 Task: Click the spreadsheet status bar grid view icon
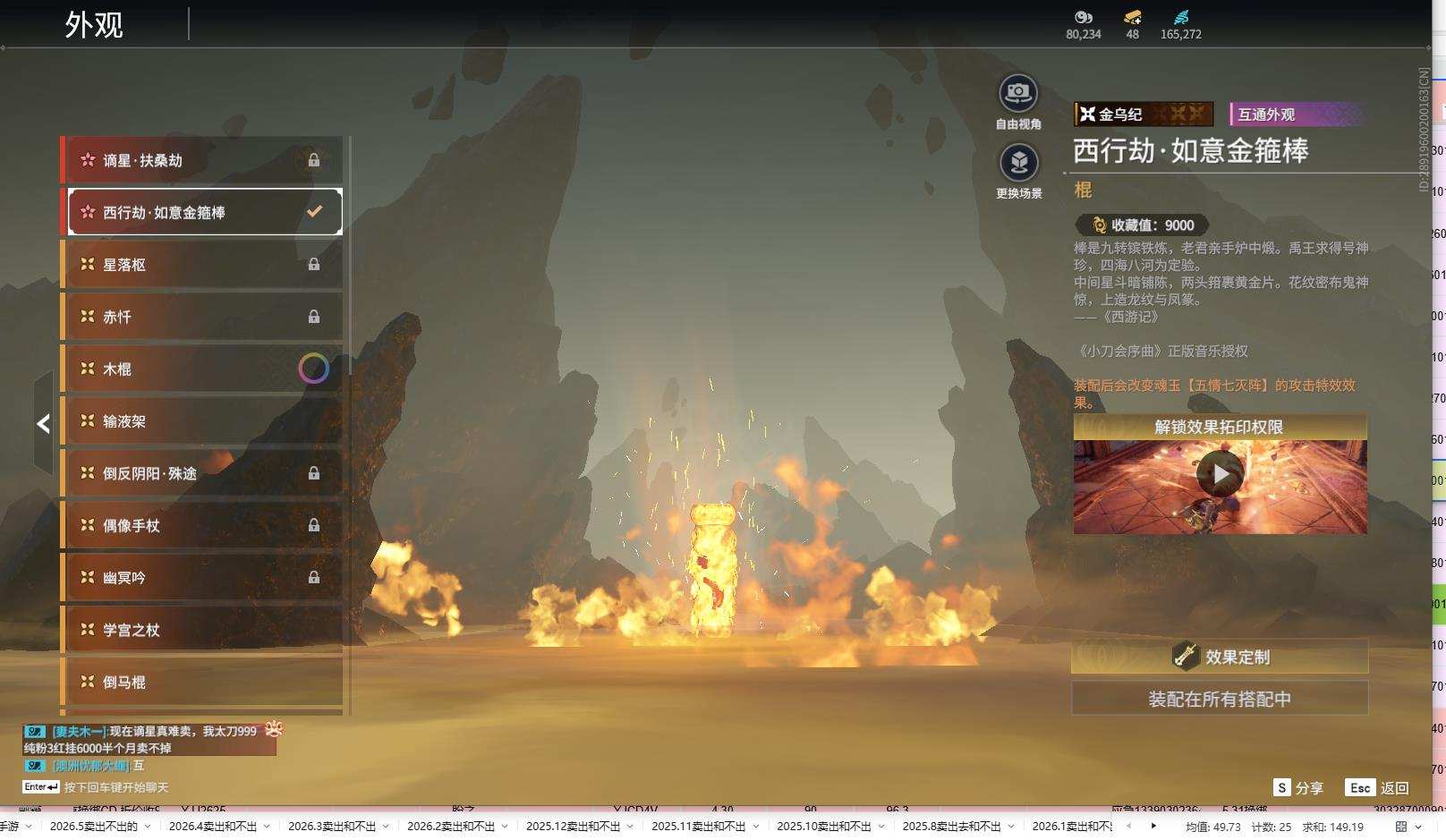click(1401, 827)
